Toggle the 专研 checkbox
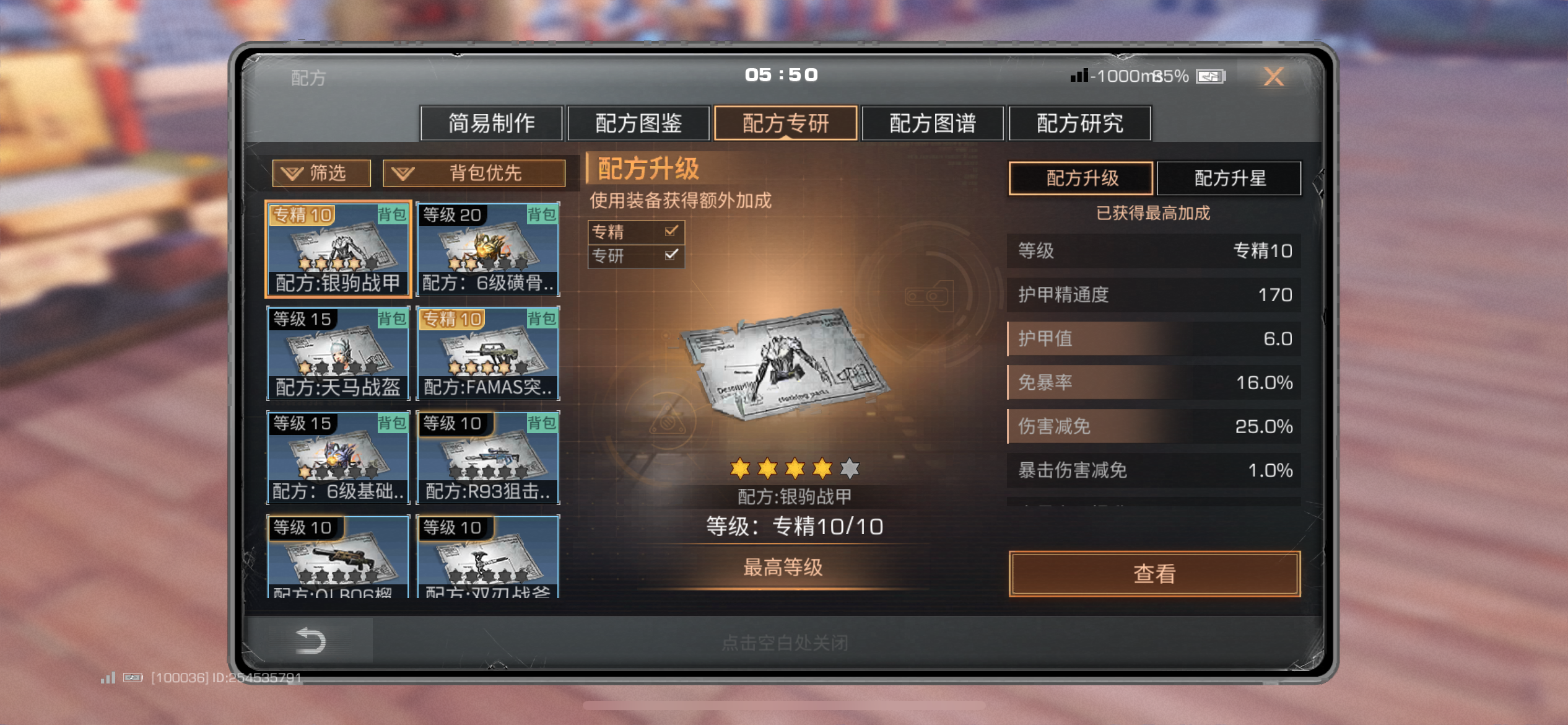The image size is (1568, 725). 671,255
